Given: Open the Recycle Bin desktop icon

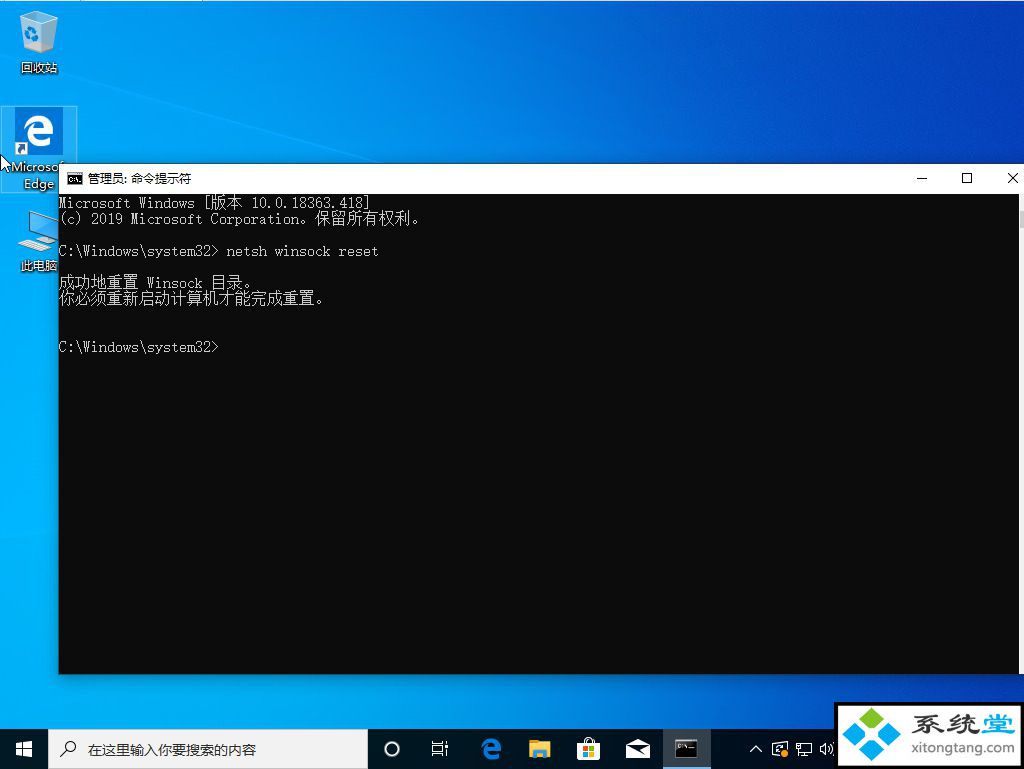Looking at the screenshot, I should pyautogui.click(x=39, y=41).
